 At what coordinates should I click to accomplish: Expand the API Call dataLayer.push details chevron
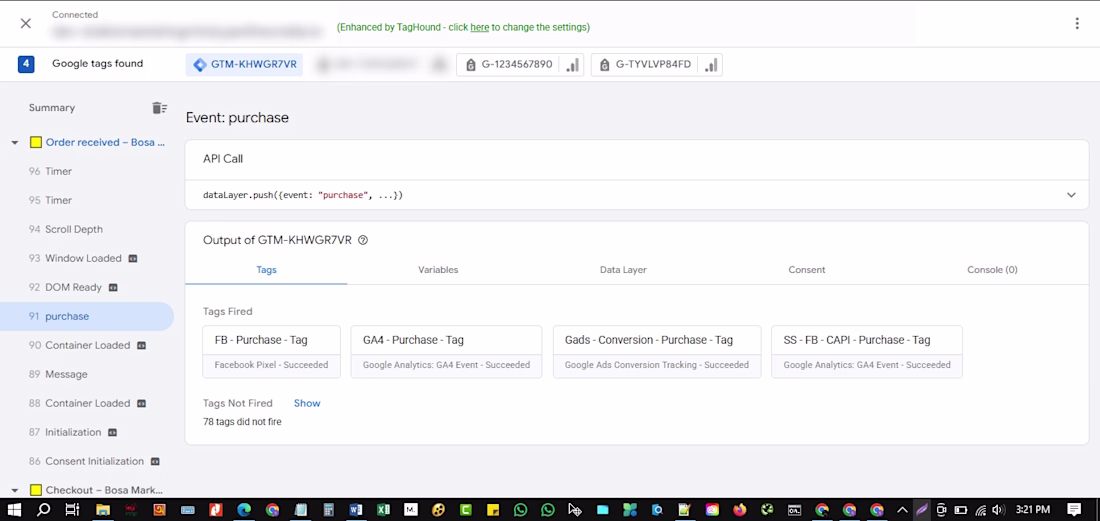click(x=1071, y=195)
